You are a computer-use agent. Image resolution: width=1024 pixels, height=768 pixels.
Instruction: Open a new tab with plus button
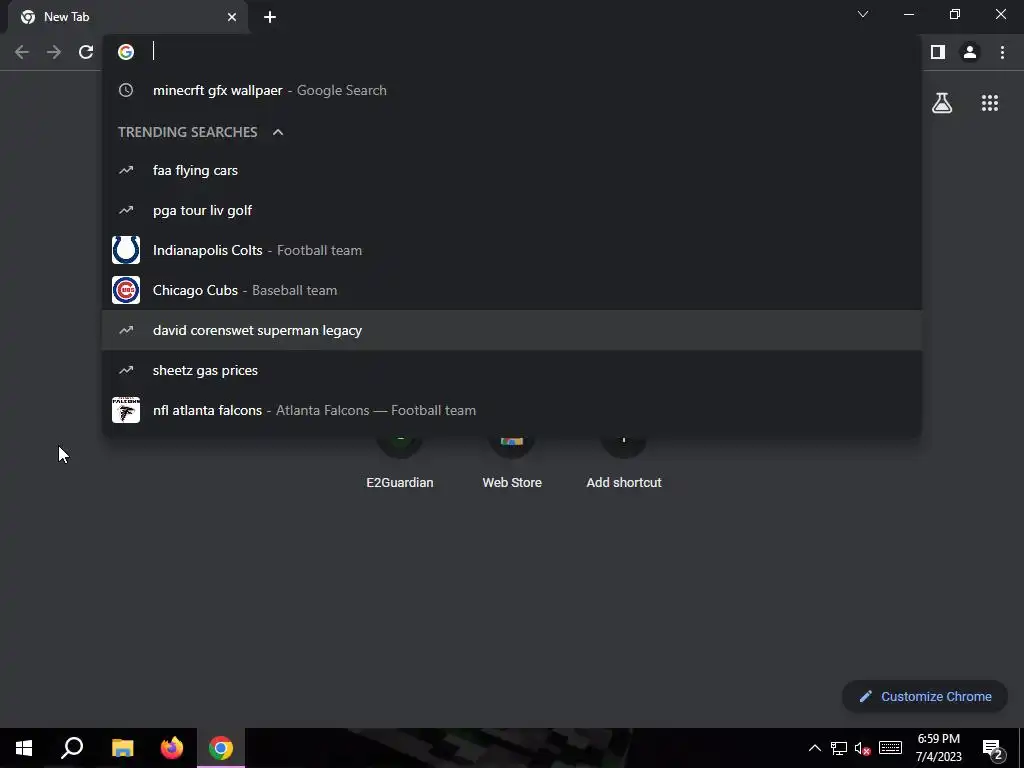(270, 17)
